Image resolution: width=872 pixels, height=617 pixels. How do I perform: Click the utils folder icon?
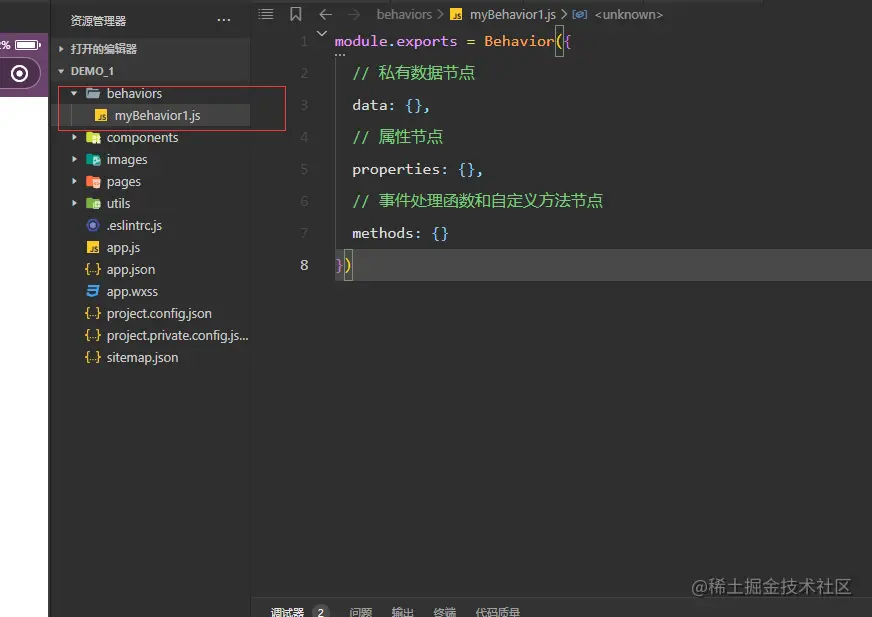[93, 204]
